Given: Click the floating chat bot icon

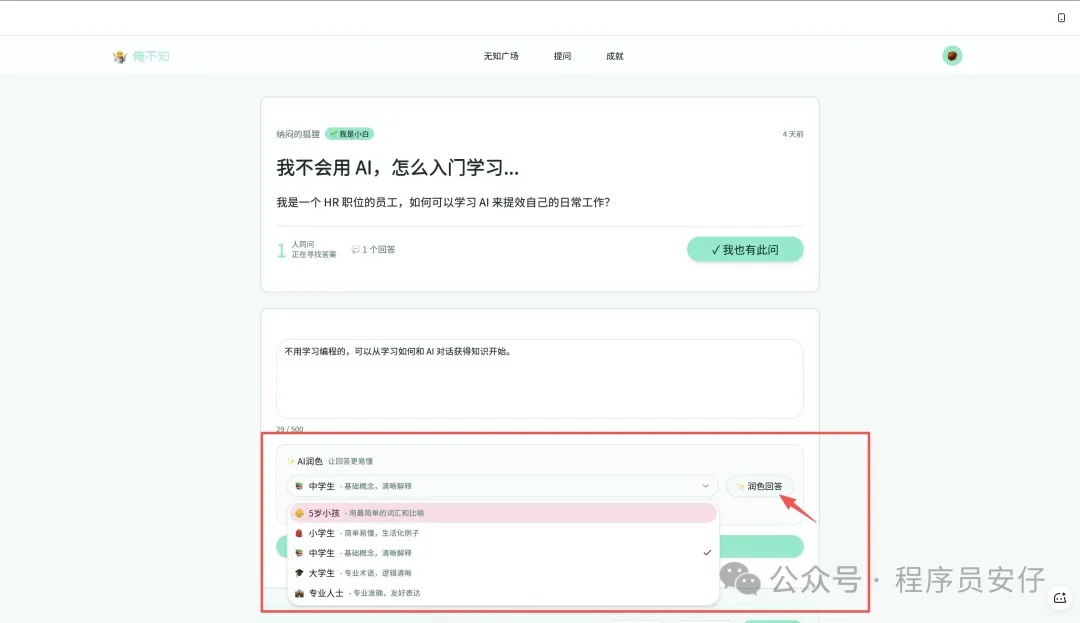Looking at the screenshot, I should [1059, 598].
